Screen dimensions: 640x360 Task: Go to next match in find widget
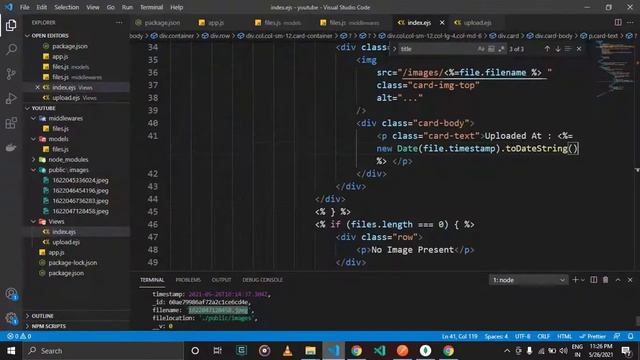pyautogui.click(x=558, y=49)
